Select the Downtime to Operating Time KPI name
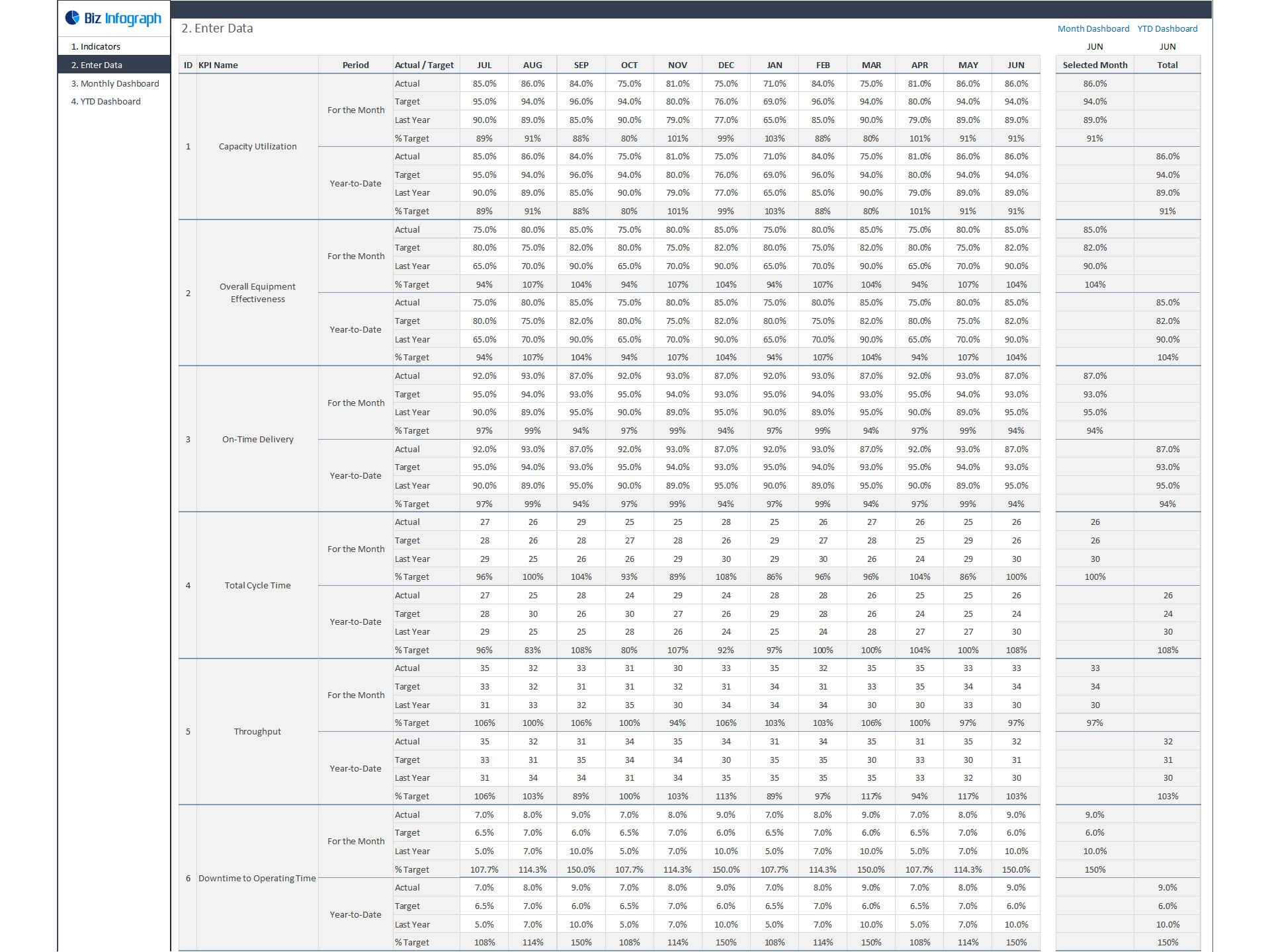The image size is (1270, 952). (x=257, y=878)
